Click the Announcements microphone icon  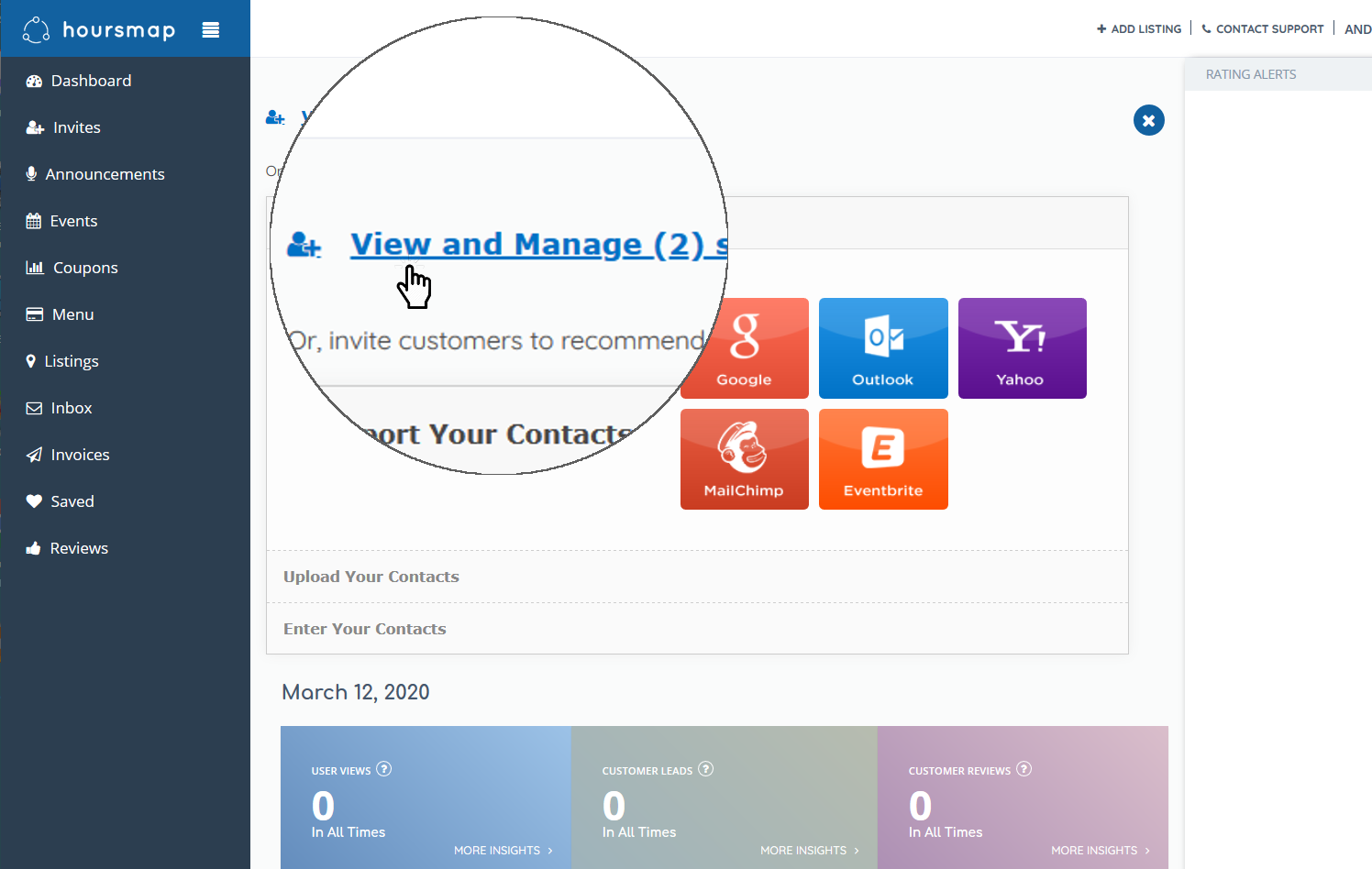31,174
